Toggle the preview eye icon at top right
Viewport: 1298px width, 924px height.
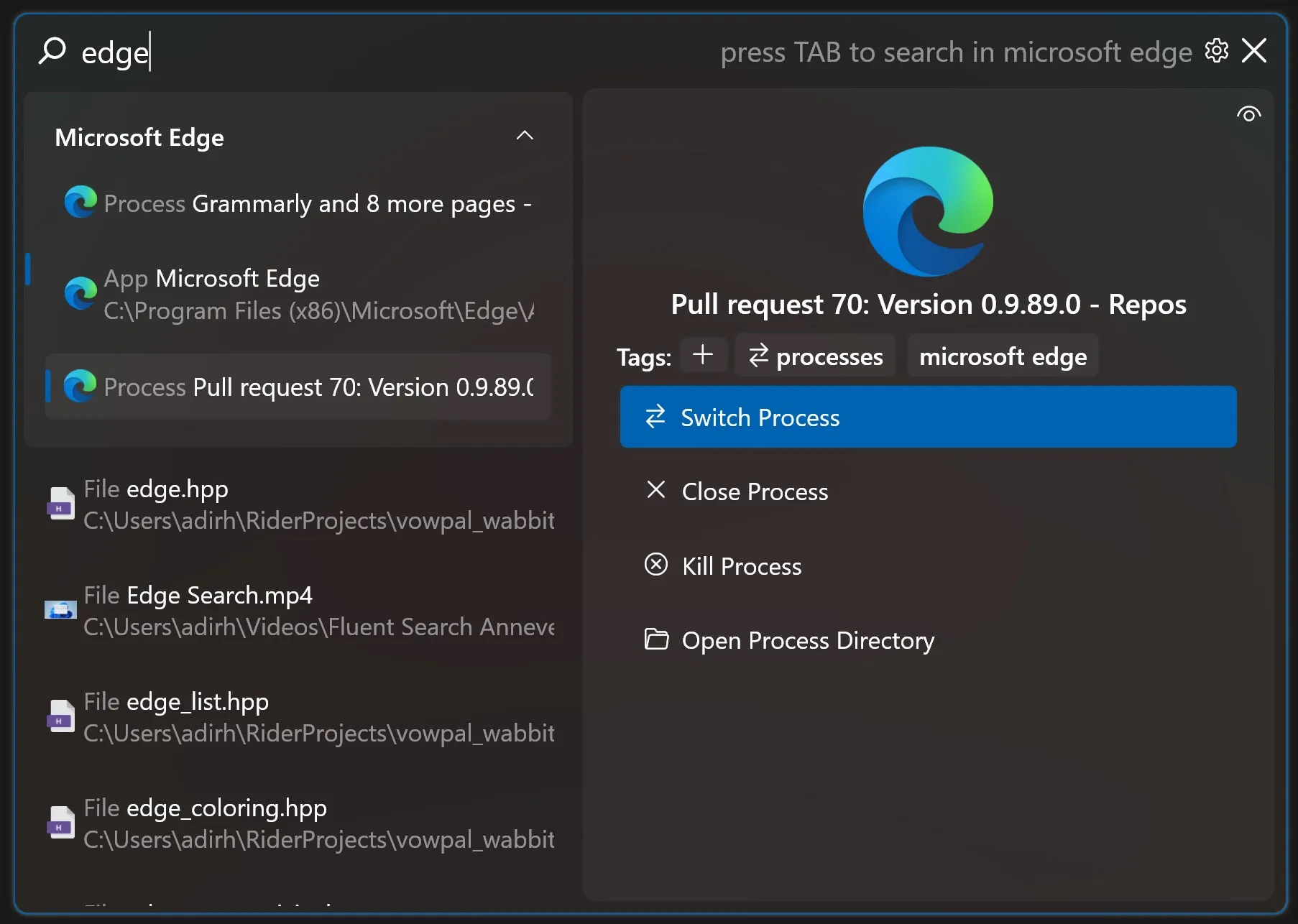point(1249,113)
